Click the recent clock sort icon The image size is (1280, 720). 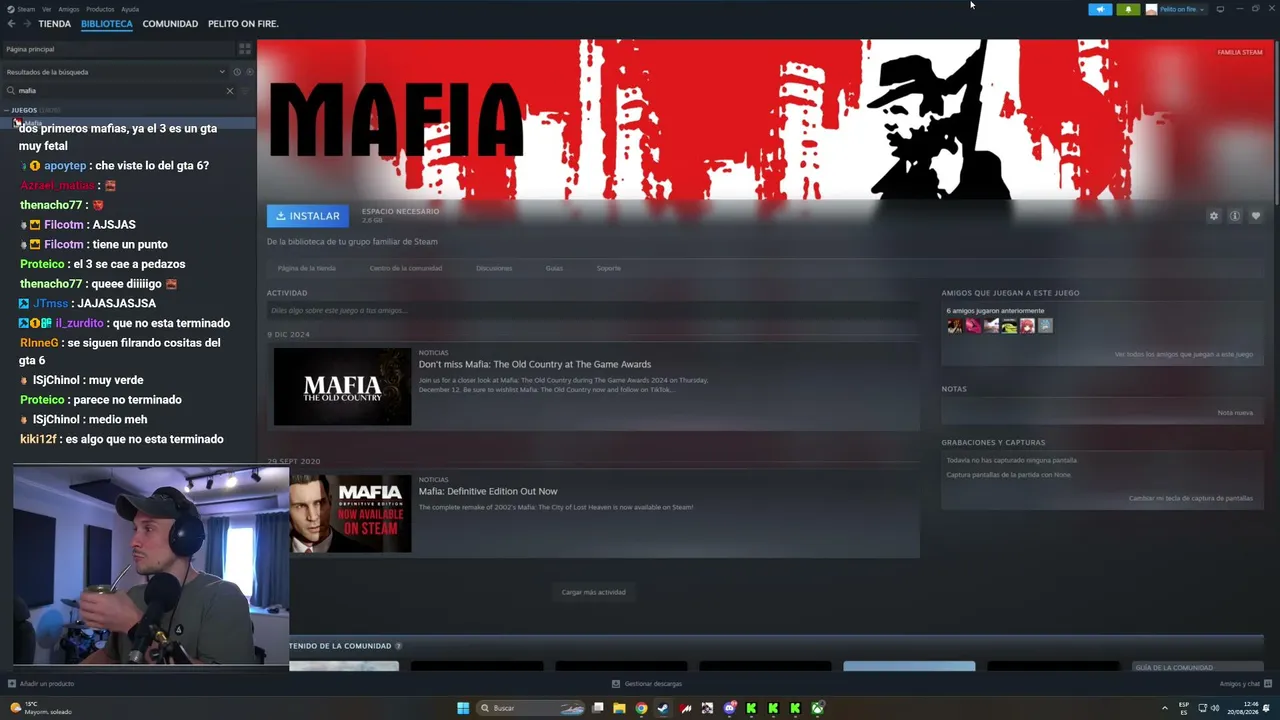(x=237, y=72)
